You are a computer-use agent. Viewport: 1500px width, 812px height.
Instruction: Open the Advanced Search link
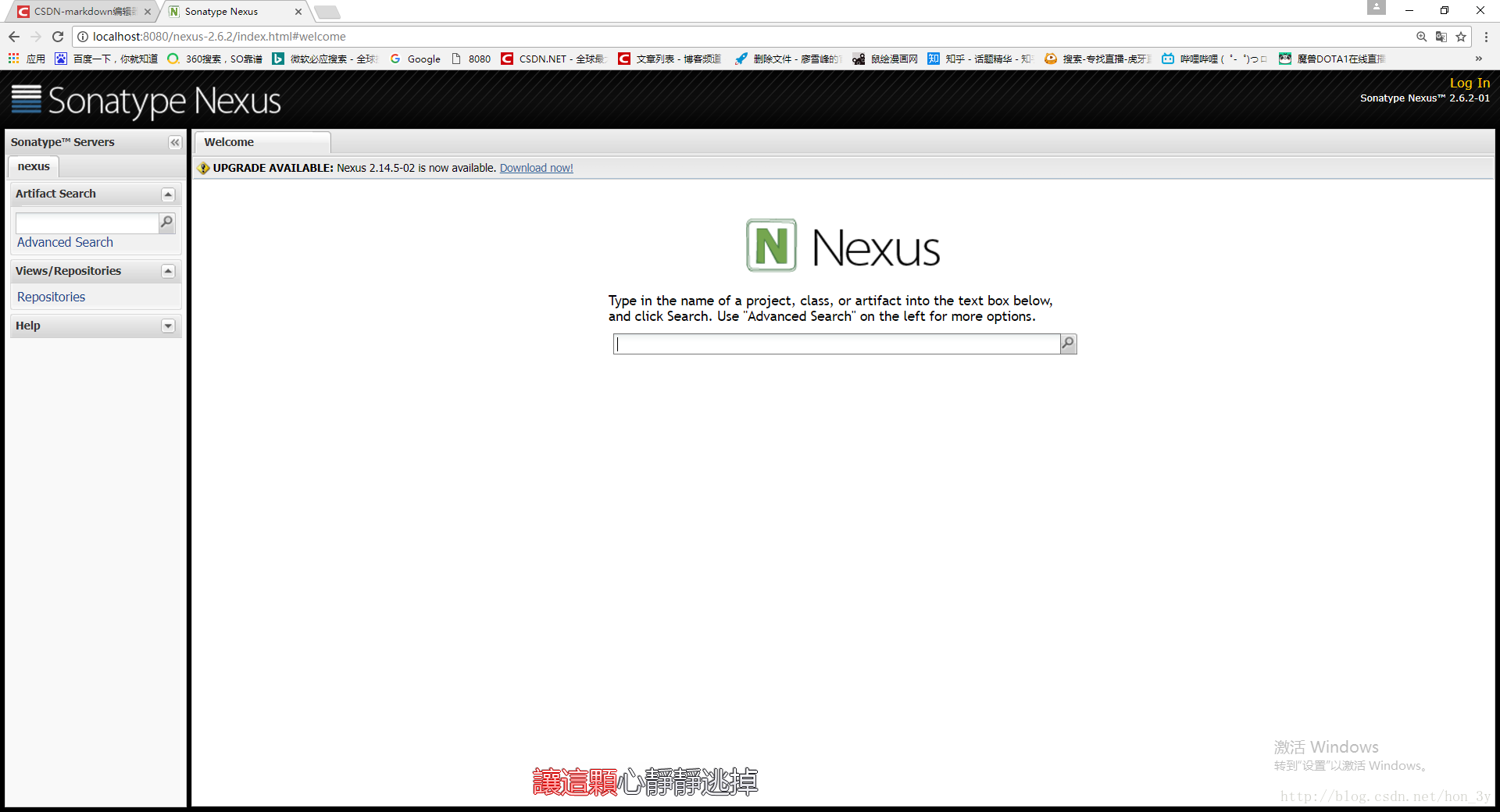65,242
